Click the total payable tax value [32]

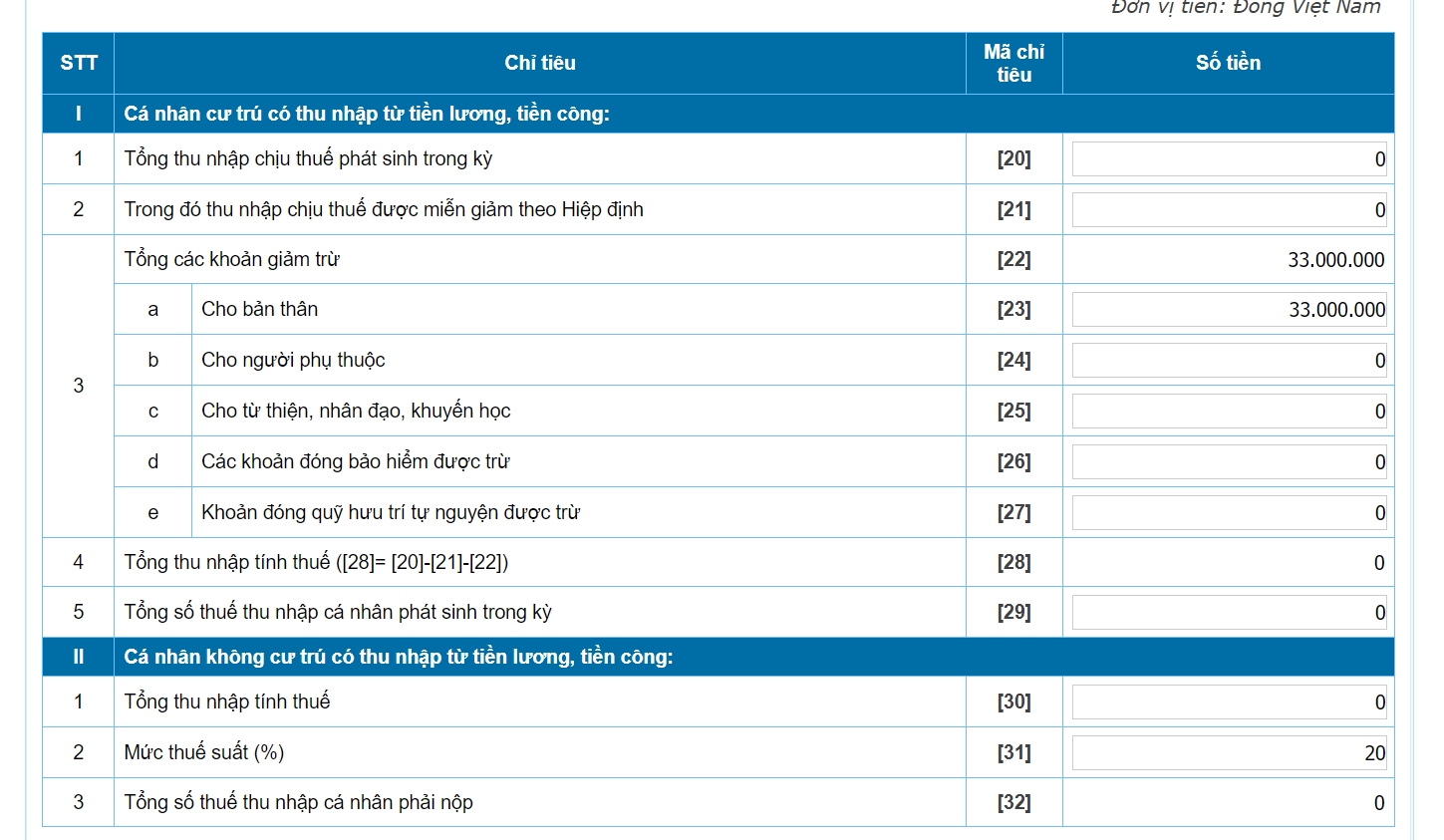(x=1378, y=803)
